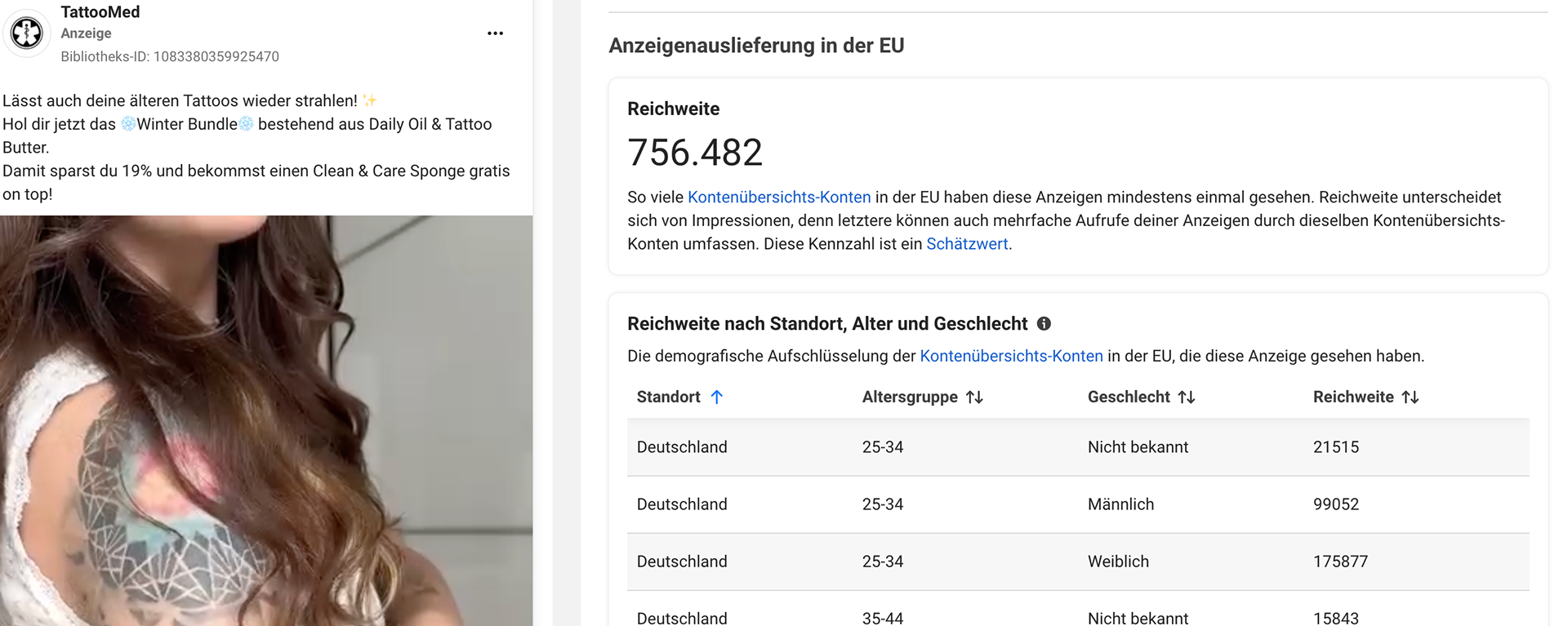Click the Standort column header
Viewport: 1568px width, 626px height.
click(668, 397)
